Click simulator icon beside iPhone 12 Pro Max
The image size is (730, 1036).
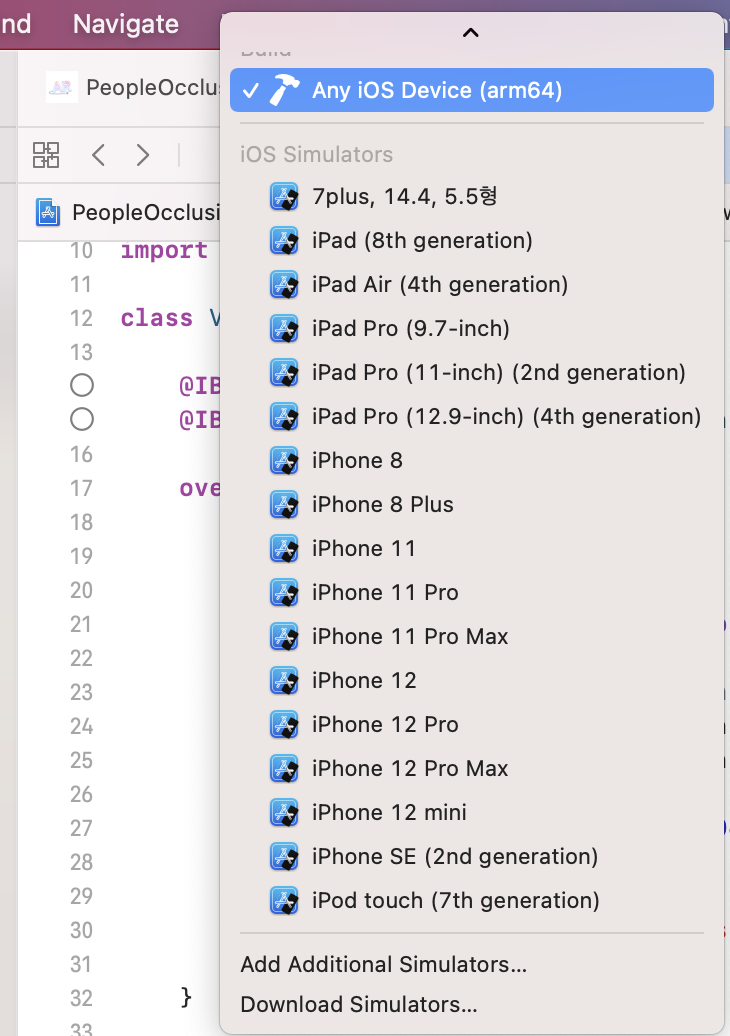click(284, 768)
